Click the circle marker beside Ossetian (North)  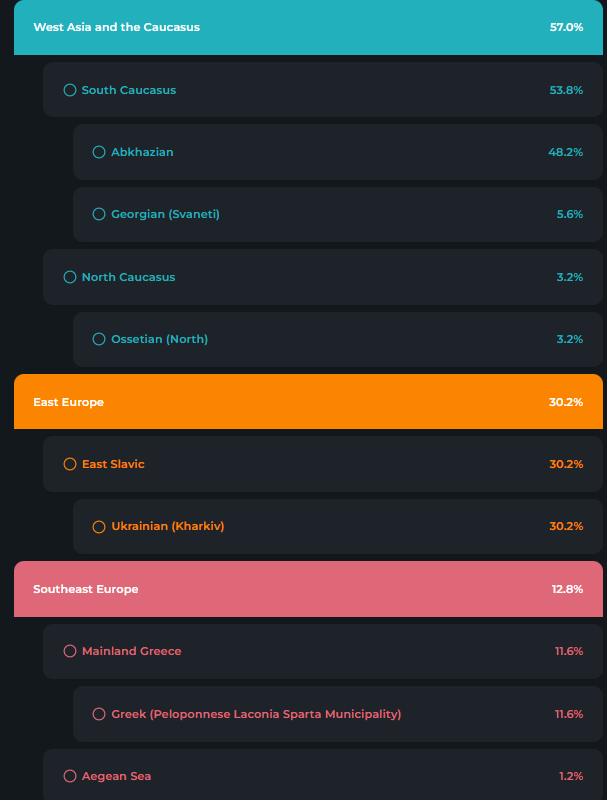[99, 339]
